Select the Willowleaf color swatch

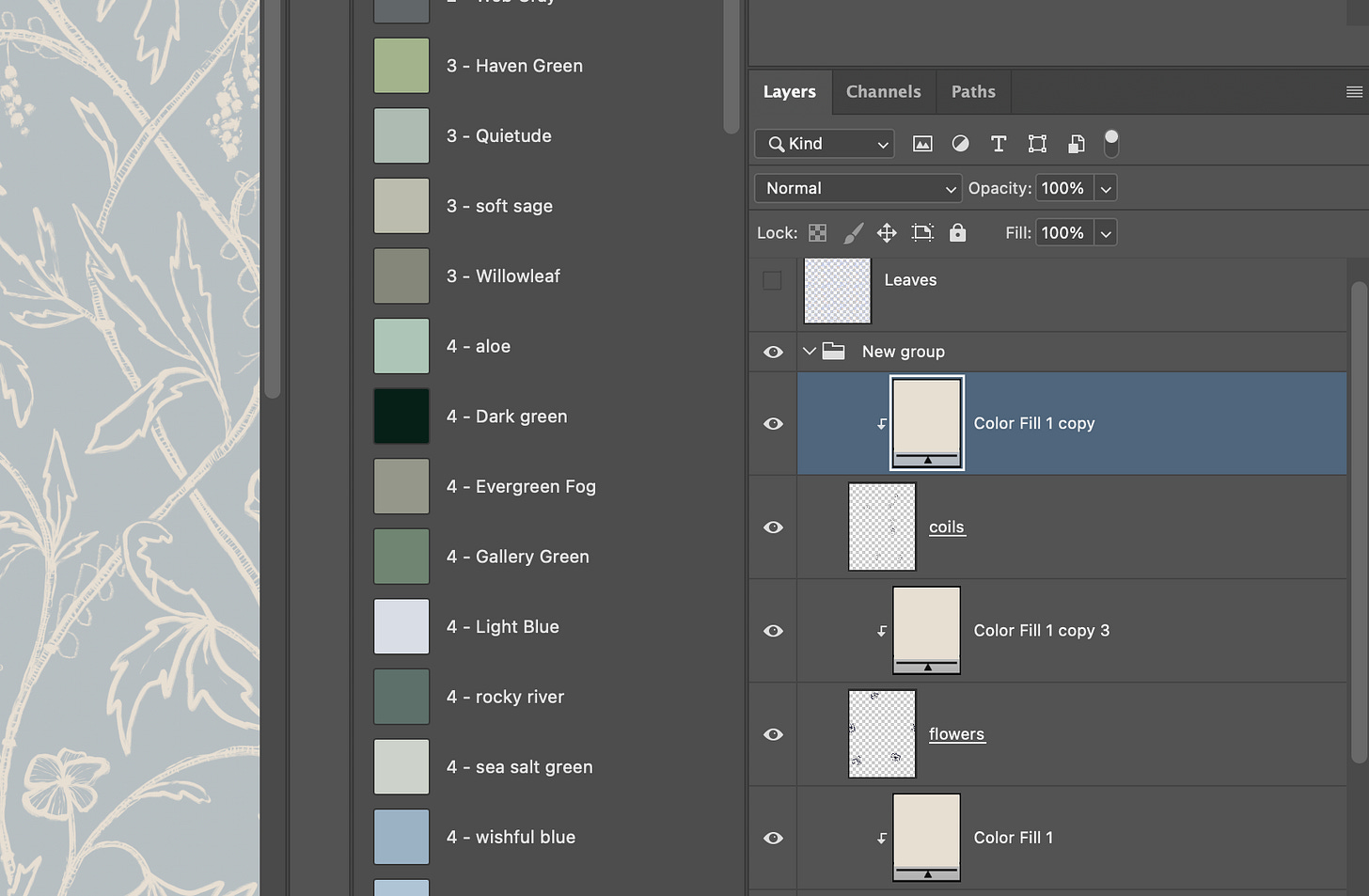pos(401,275)
